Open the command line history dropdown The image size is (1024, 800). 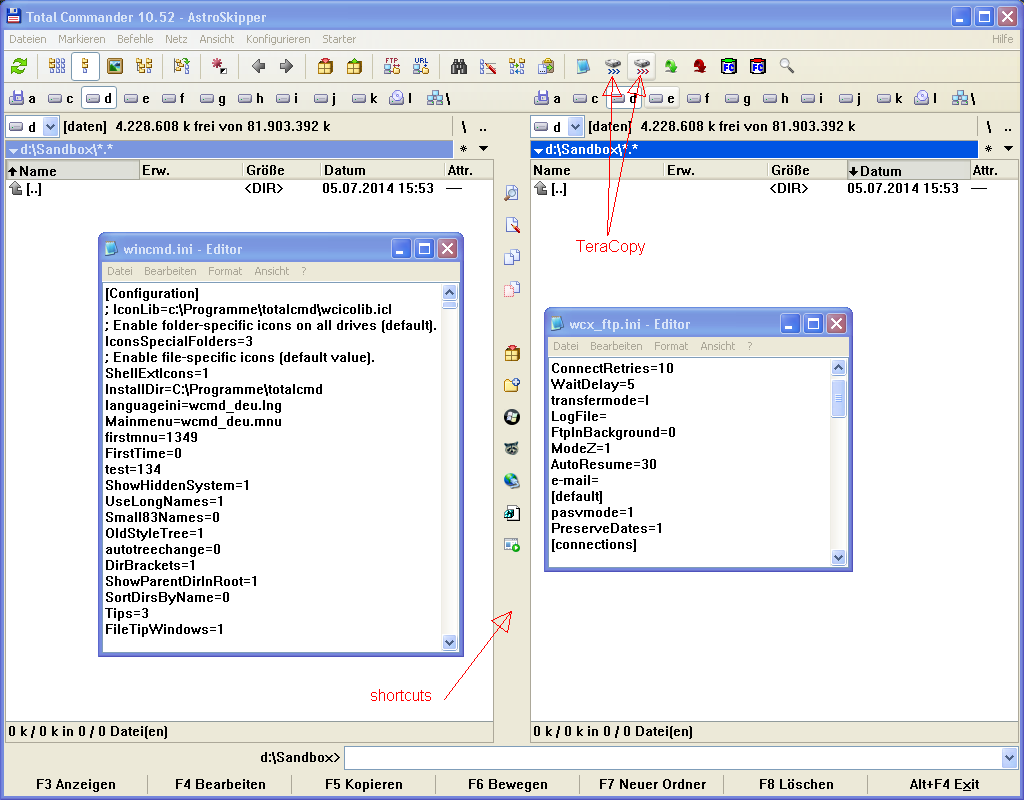point(1010,758)
